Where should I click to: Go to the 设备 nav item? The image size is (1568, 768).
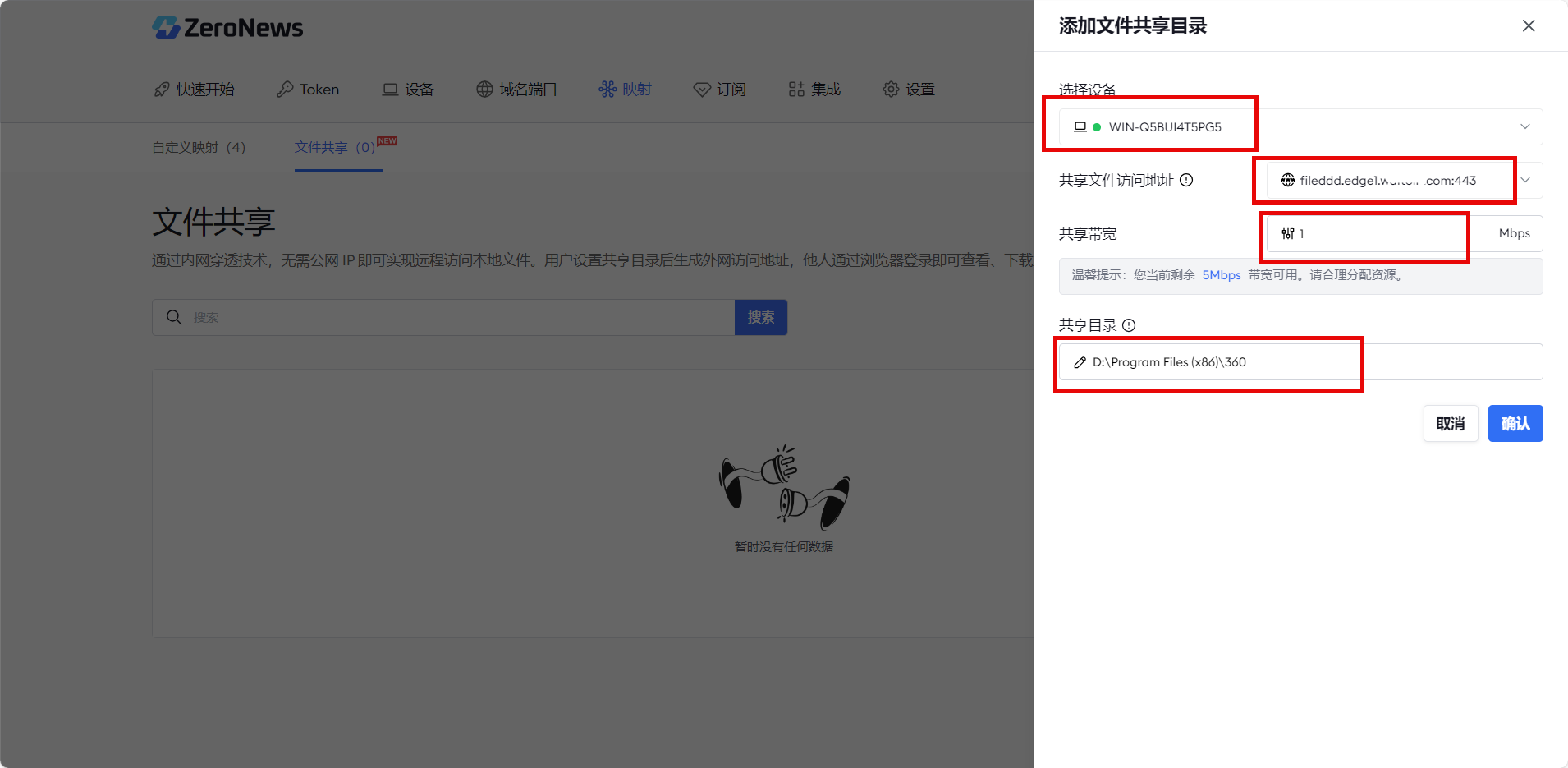(x=408, y=90)
